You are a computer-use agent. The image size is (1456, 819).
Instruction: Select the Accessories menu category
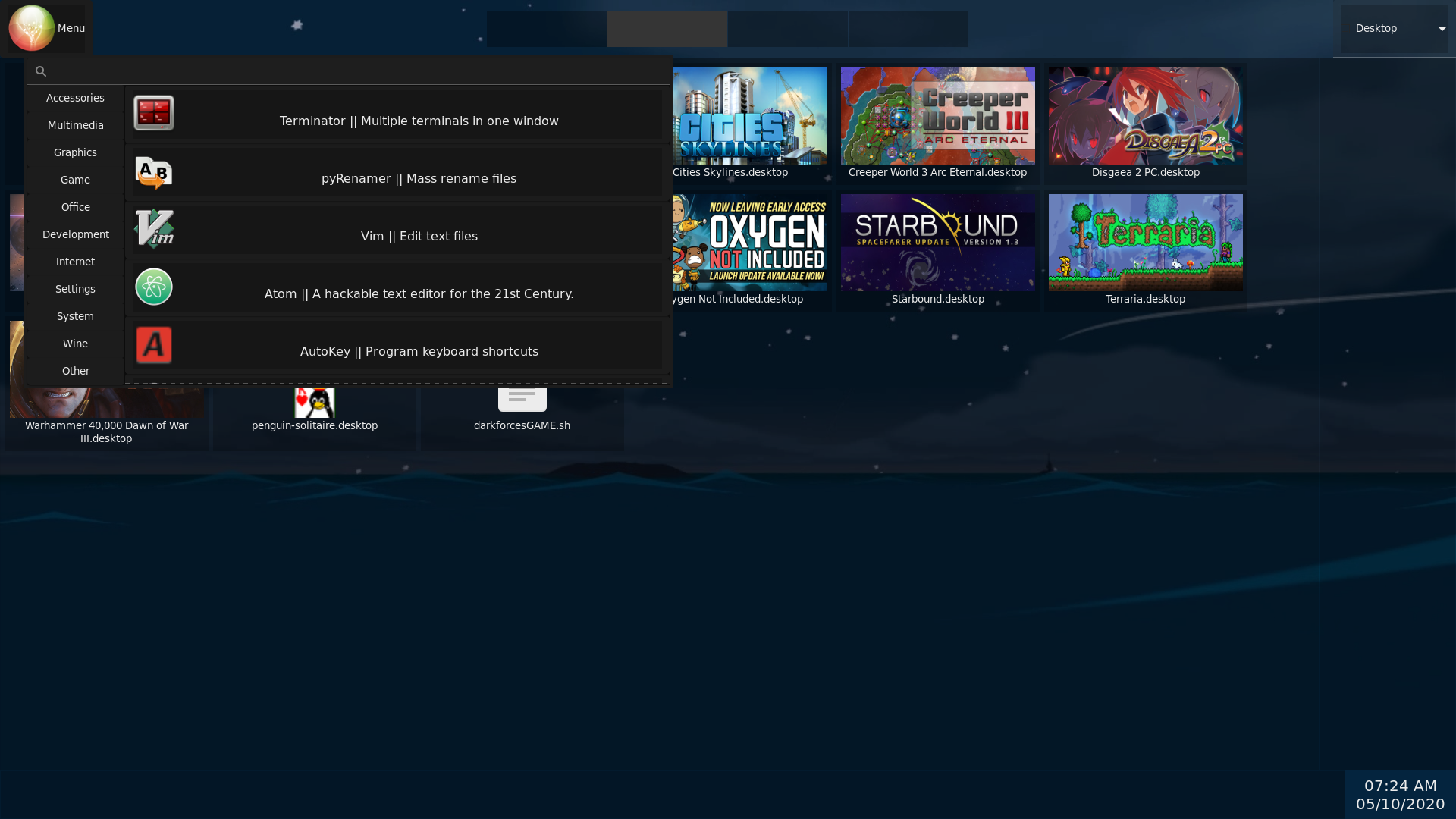coord(75,97)
